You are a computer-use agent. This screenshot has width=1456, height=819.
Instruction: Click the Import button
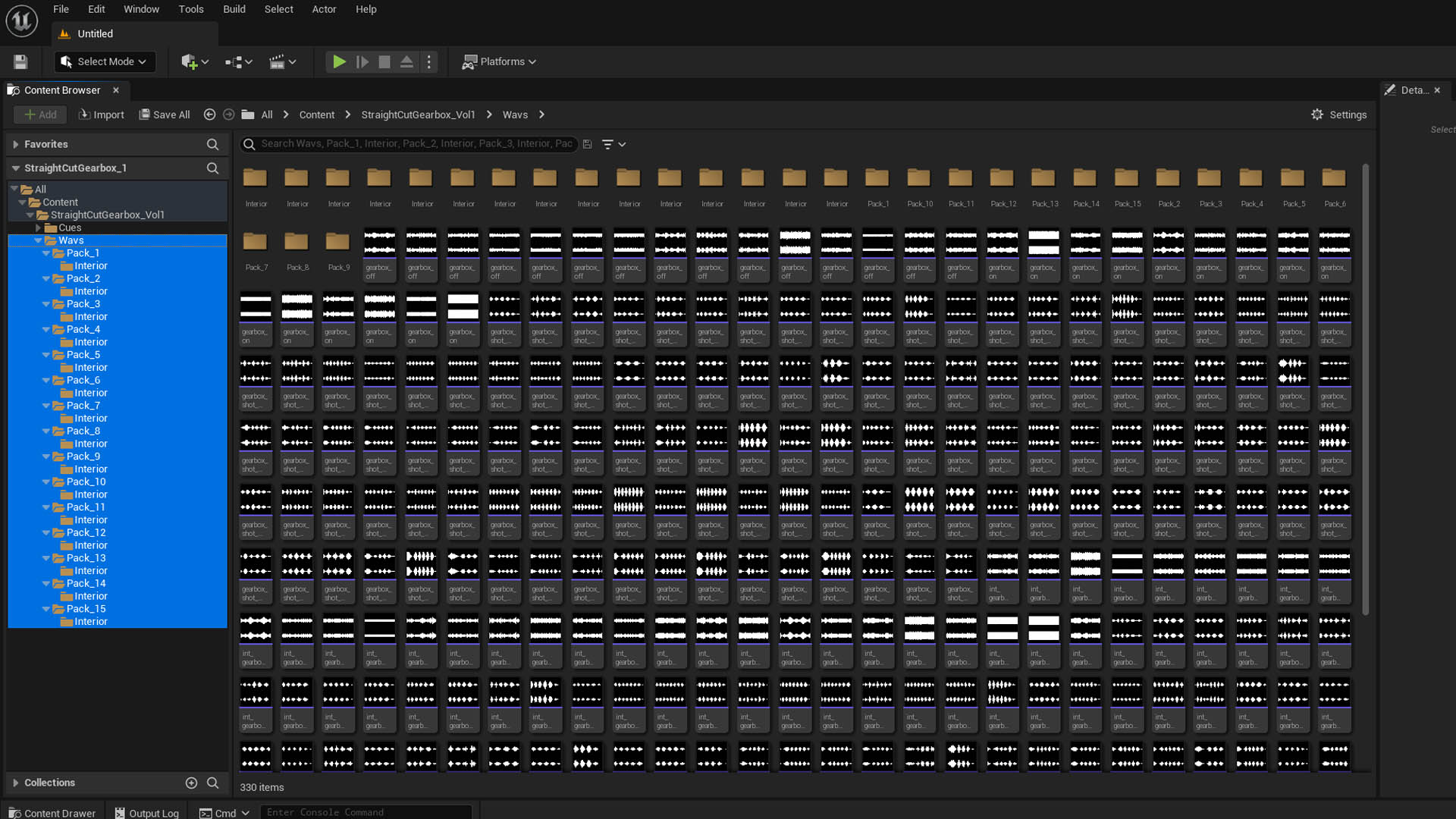coord(101,115)
